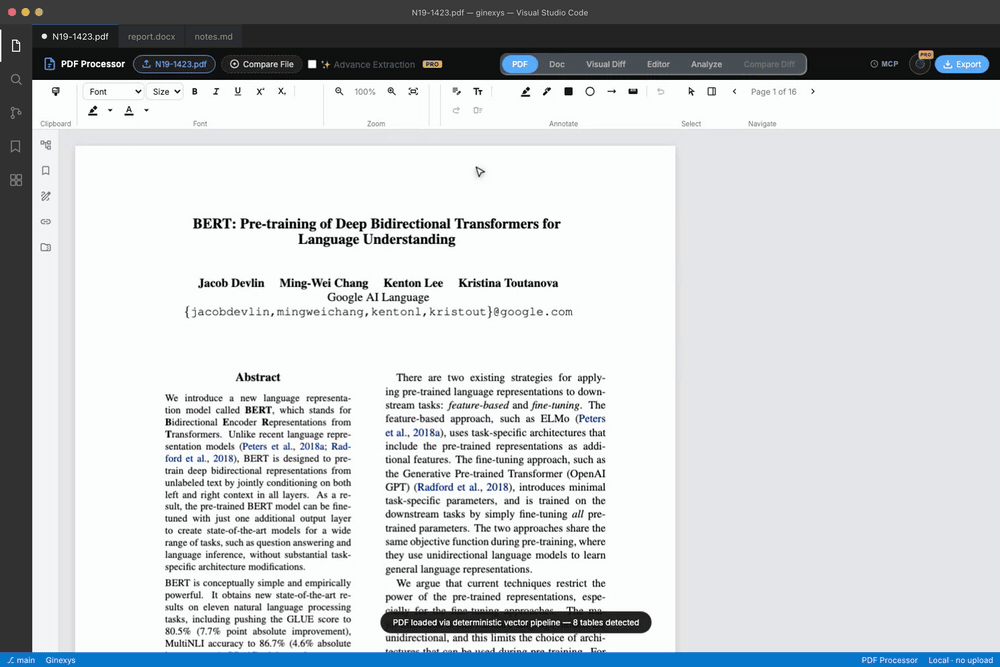Switch to the N19-1423.pdf editor tab
The width and height of the screenshot is (1000, 667).
tap(75, 36)
